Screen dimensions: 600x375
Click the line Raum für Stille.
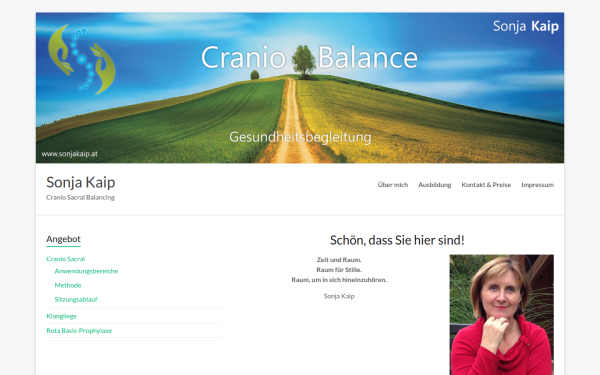pos(339,270)
